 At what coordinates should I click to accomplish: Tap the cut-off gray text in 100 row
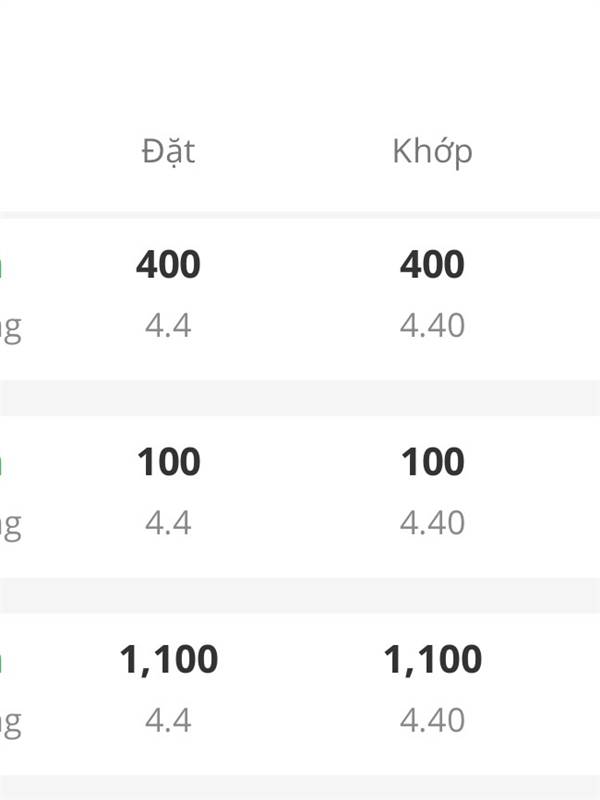pyautogui.click(x=10, y=527)
